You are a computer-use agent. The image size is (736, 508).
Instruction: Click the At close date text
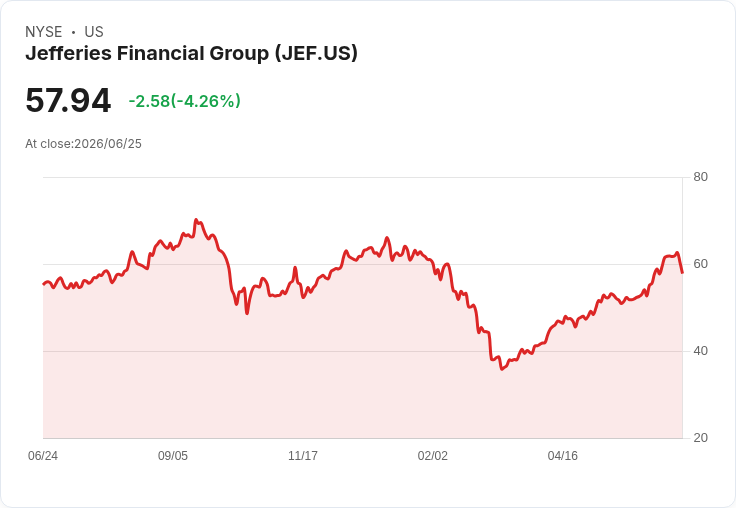click(84, 144)
